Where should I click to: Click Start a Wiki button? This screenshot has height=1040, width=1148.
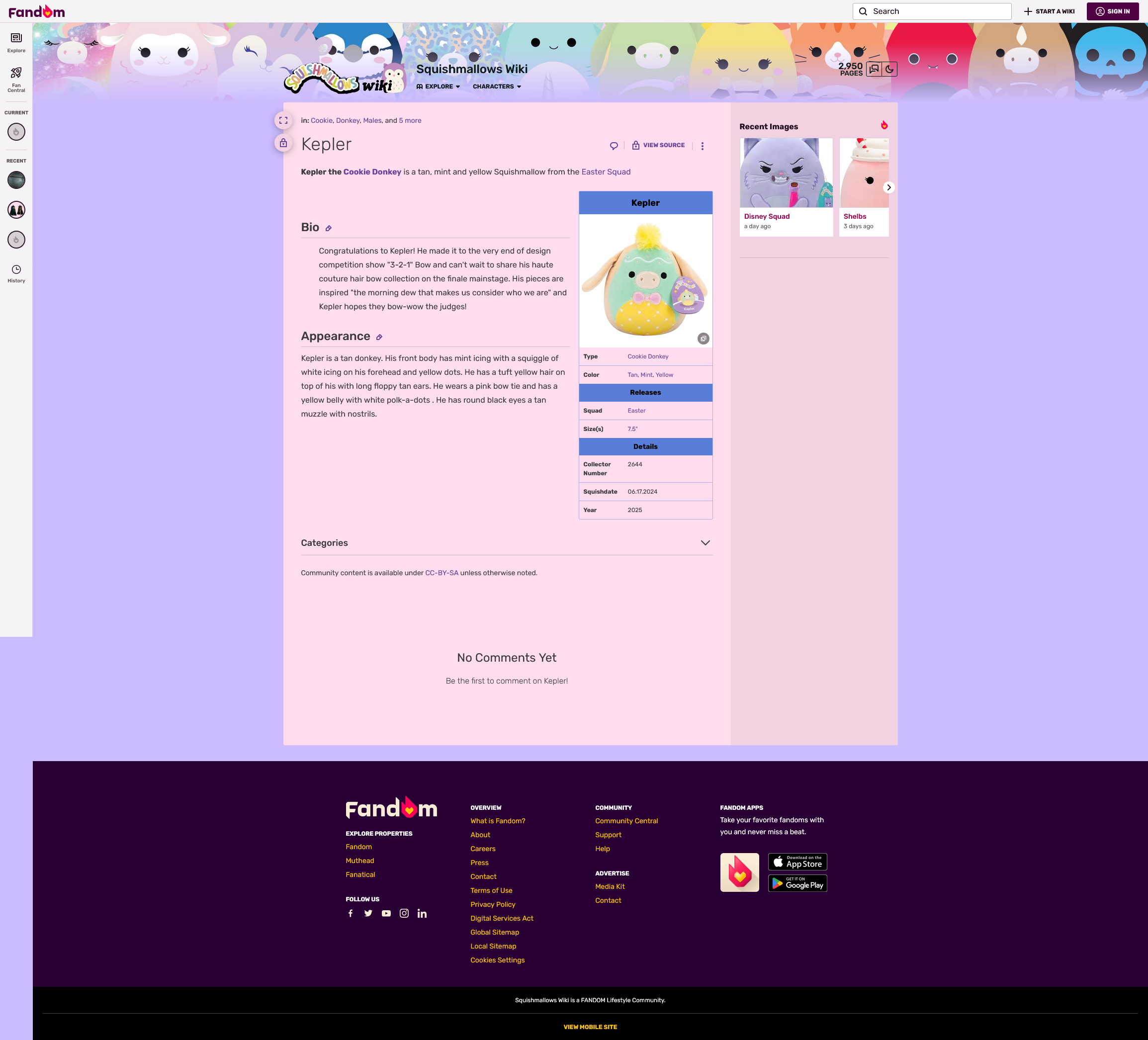1049,11
